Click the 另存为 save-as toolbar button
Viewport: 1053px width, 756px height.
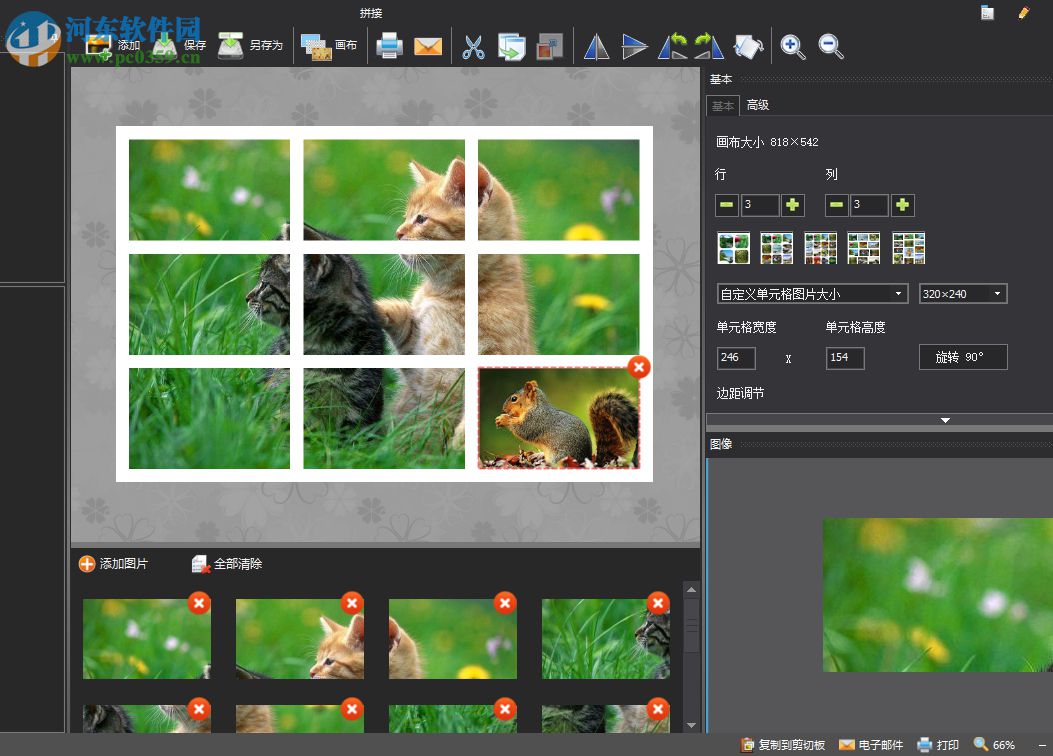(x=251, y=46)
